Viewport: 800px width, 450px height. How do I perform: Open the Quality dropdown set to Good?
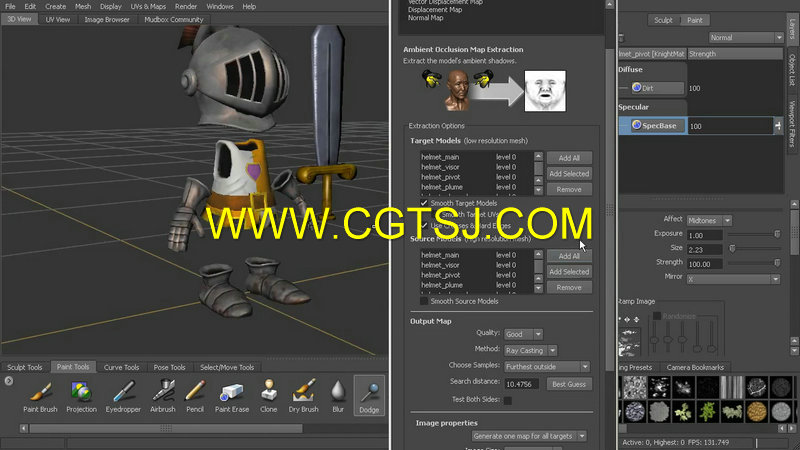[523, 334]
